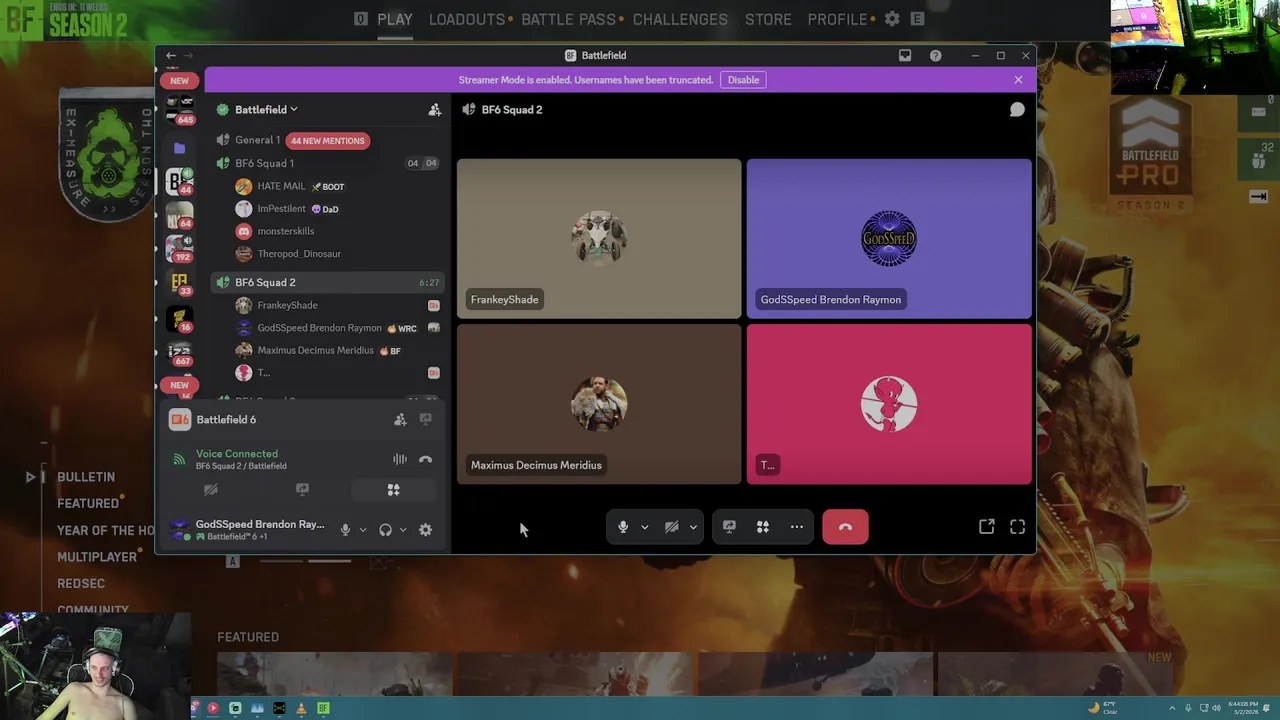1280x720 pixels.
Task: Open CHALLENGES tab in game menu
Action: (680, 19)
